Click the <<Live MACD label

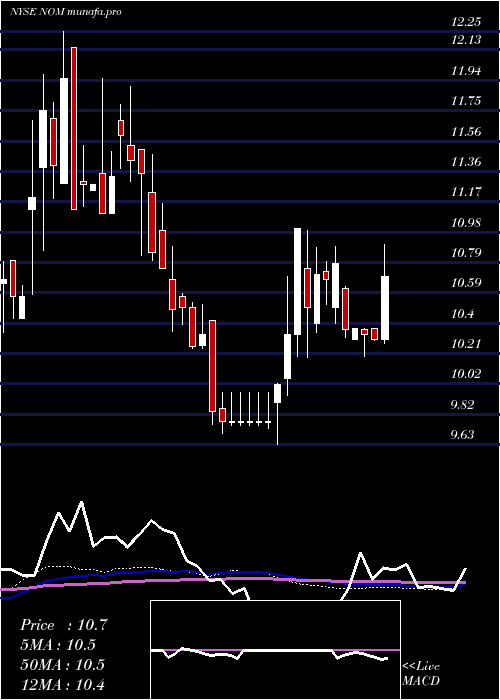point(421,674)
